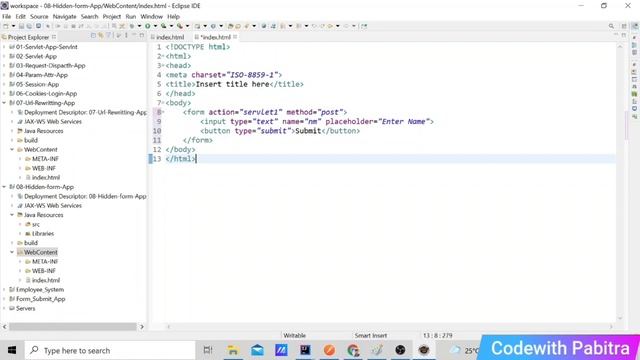The image size is (640, 360).
Task: Open the Navigate menu
Action: tap(64, 16)
